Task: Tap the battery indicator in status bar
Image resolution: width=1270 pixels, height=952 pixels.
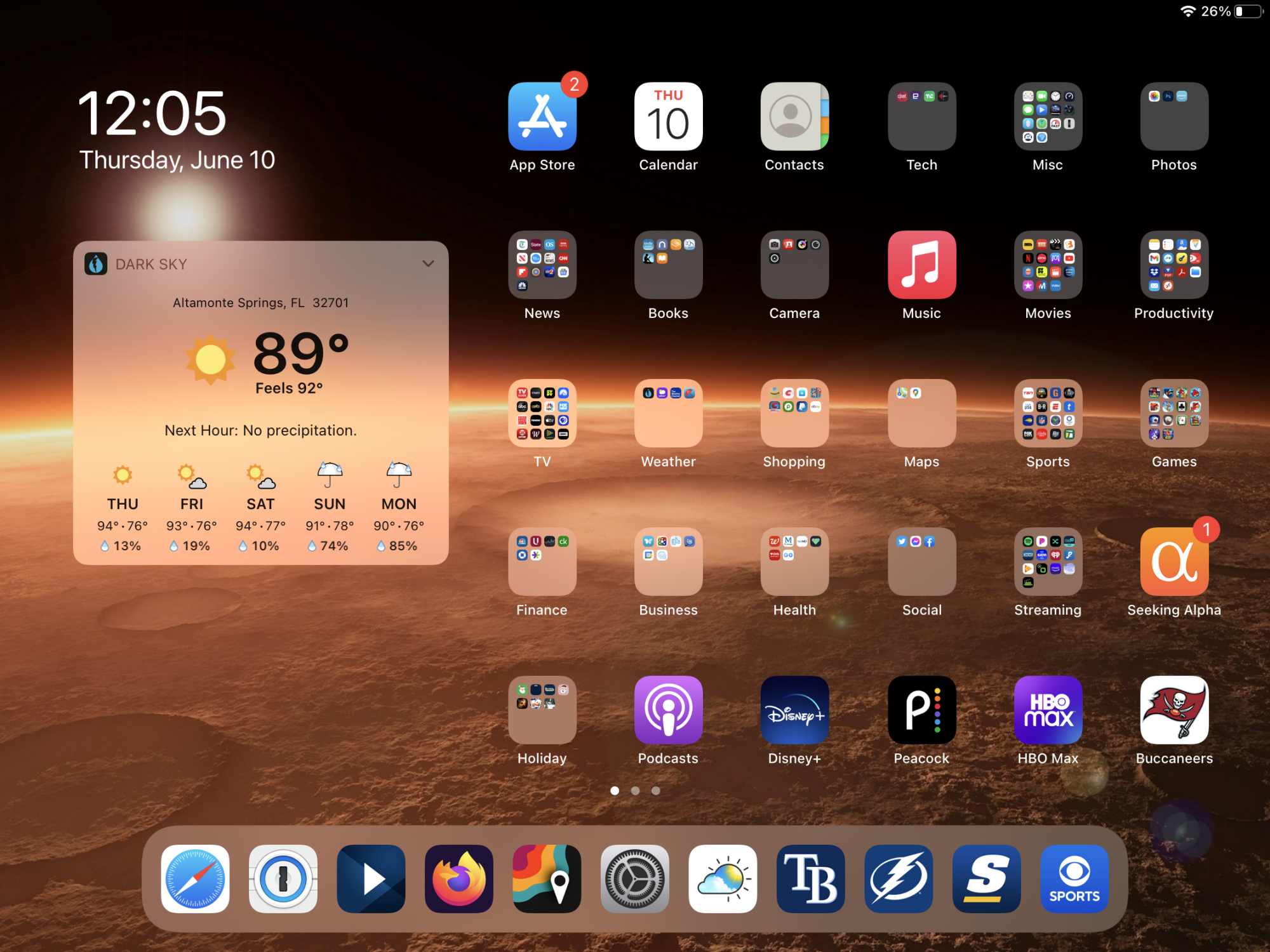Action: [1248, 11]
